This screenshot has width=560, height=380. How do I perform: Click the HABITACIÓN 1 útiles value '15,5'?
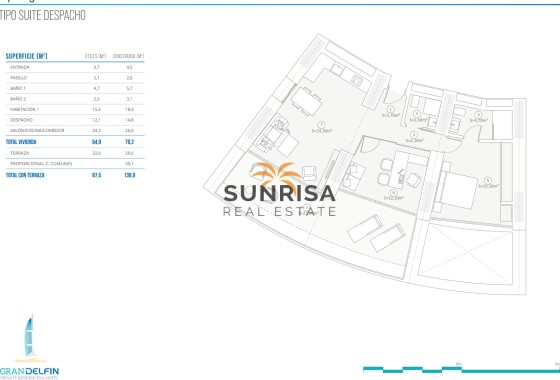[x=96, y=109]
